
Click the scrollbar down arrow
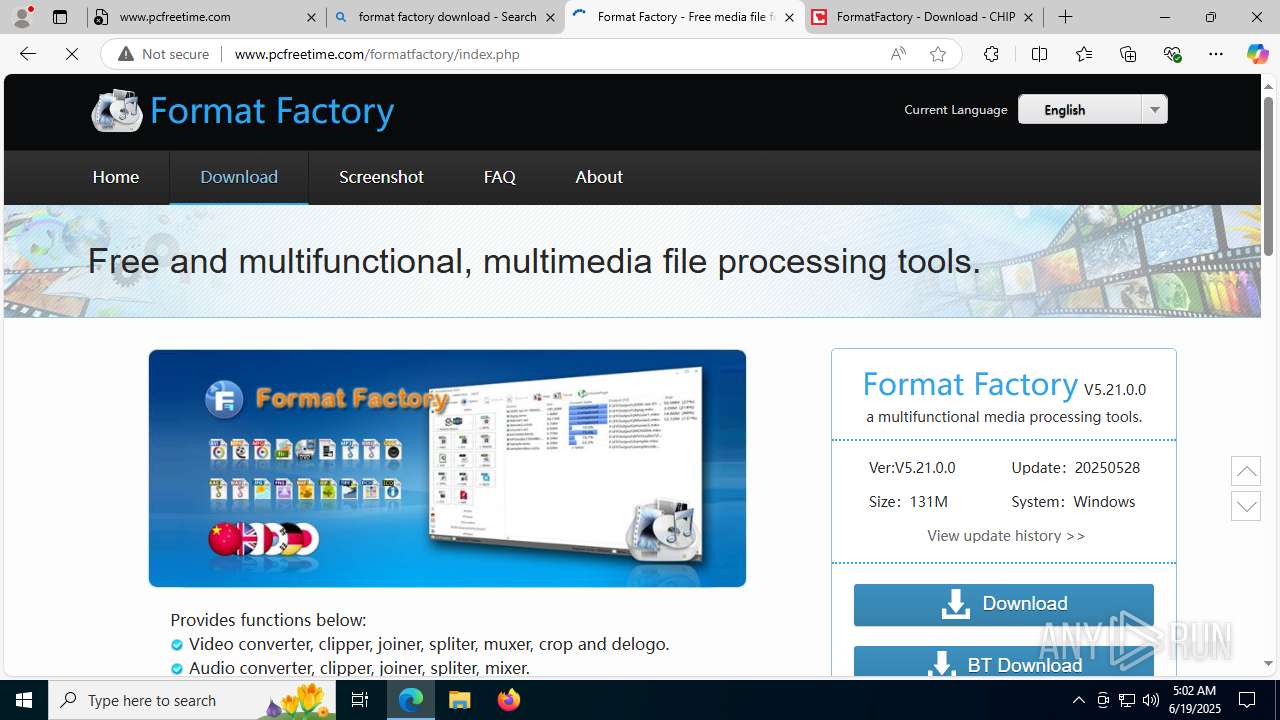(1268, 663)
